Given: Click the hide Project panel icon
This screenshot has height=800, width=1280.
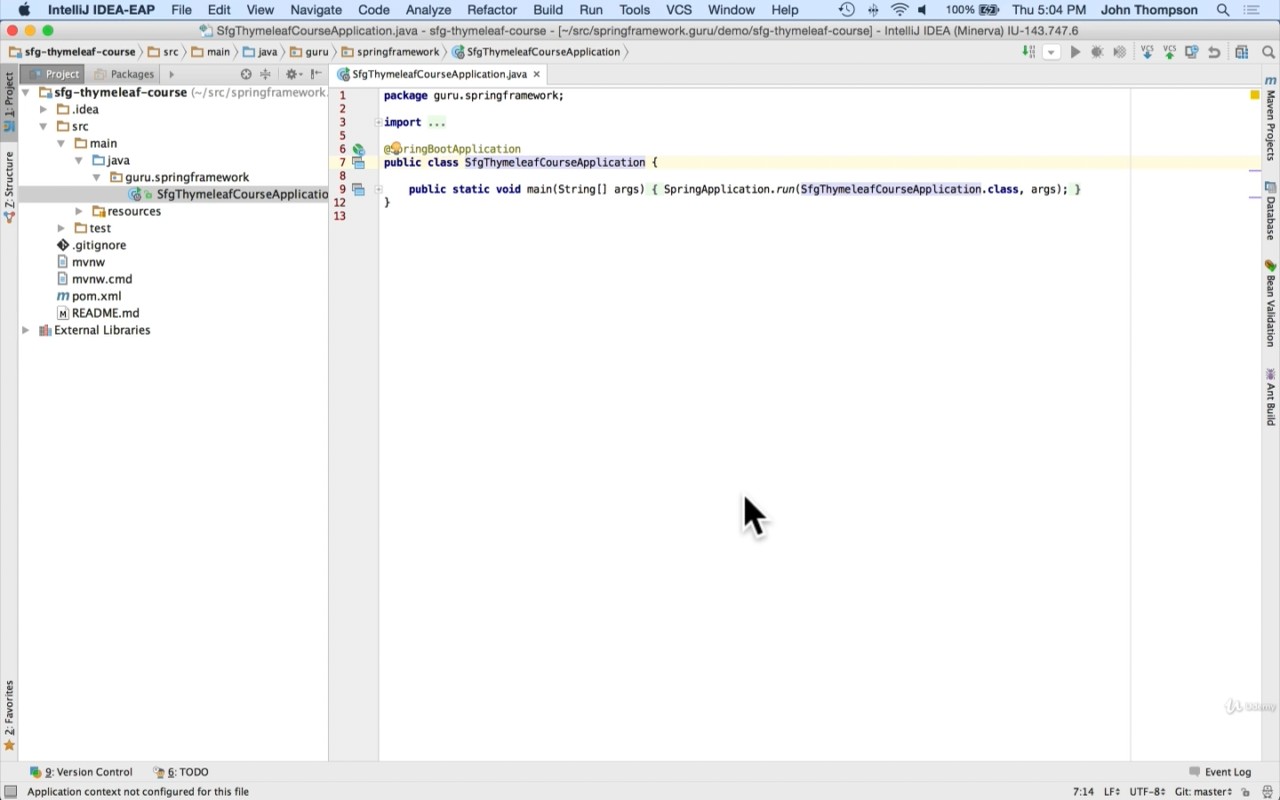Looking at the screenshot, I should click(x=316, y=74).
